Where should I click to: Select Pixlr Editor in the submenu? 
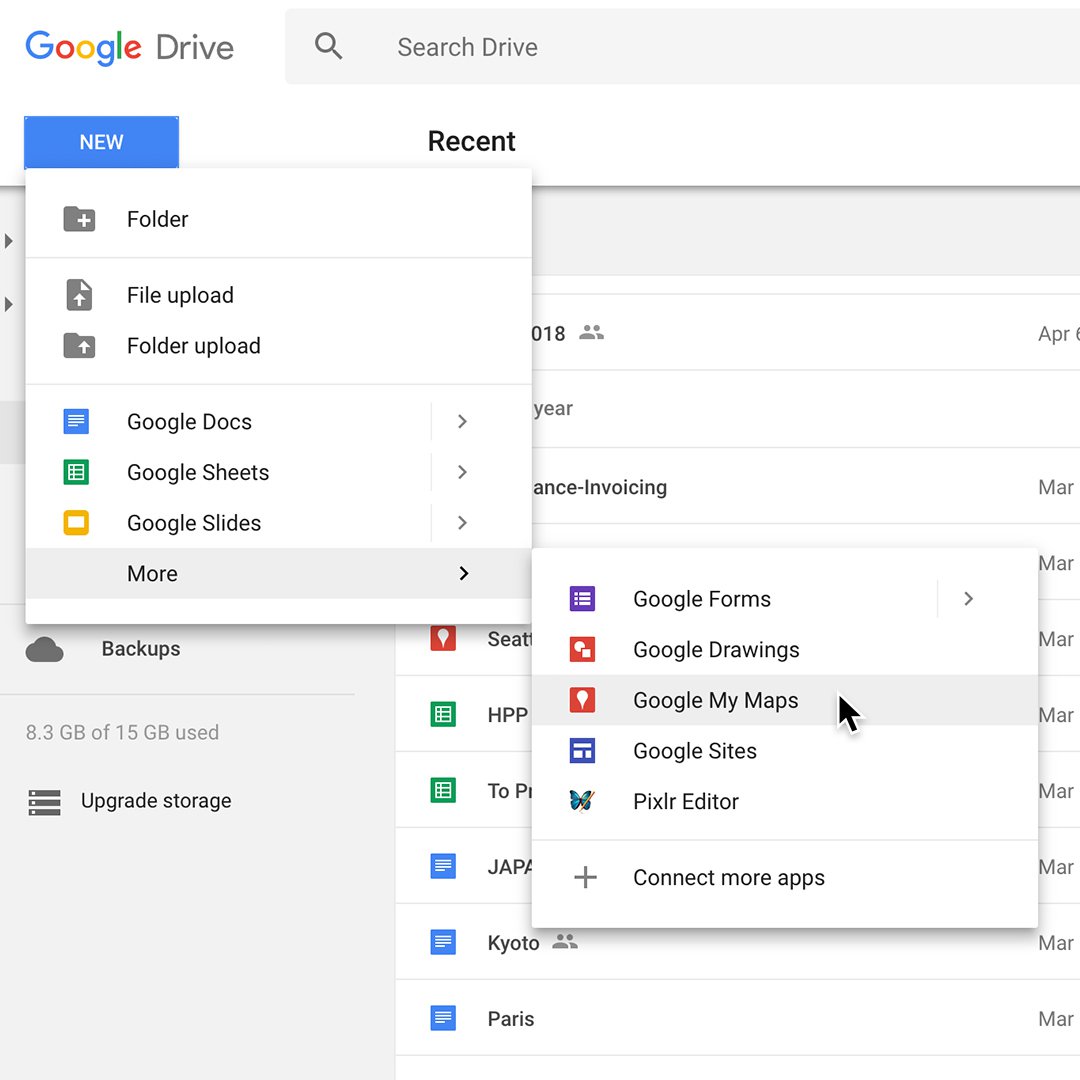tap(785, 801)
